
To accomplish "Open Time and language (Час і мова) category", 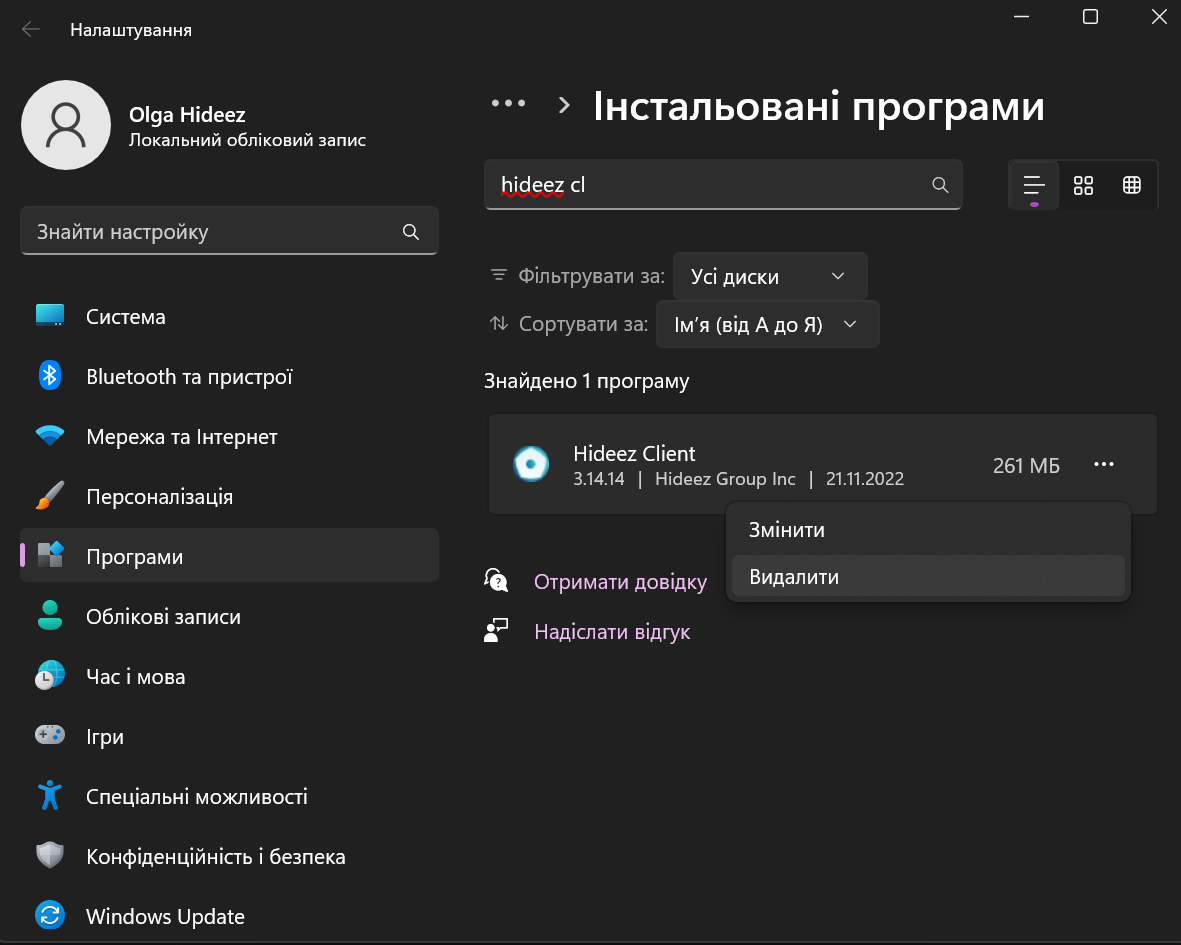I will [x=229, y=676].
